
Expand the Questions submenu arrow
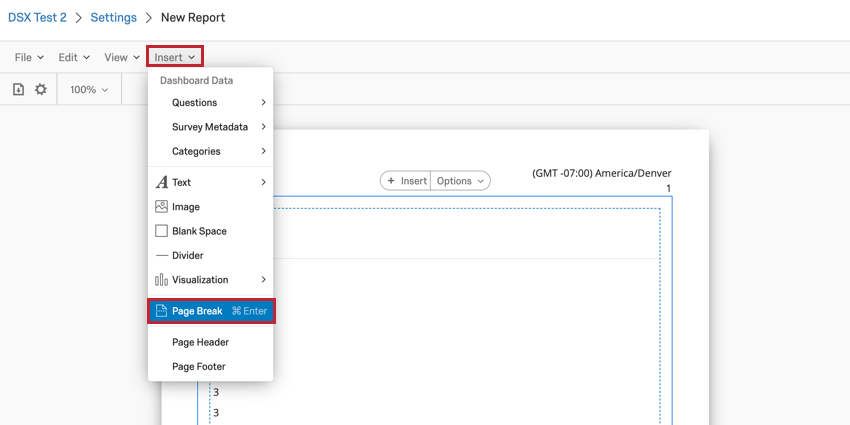coord(264,103)
